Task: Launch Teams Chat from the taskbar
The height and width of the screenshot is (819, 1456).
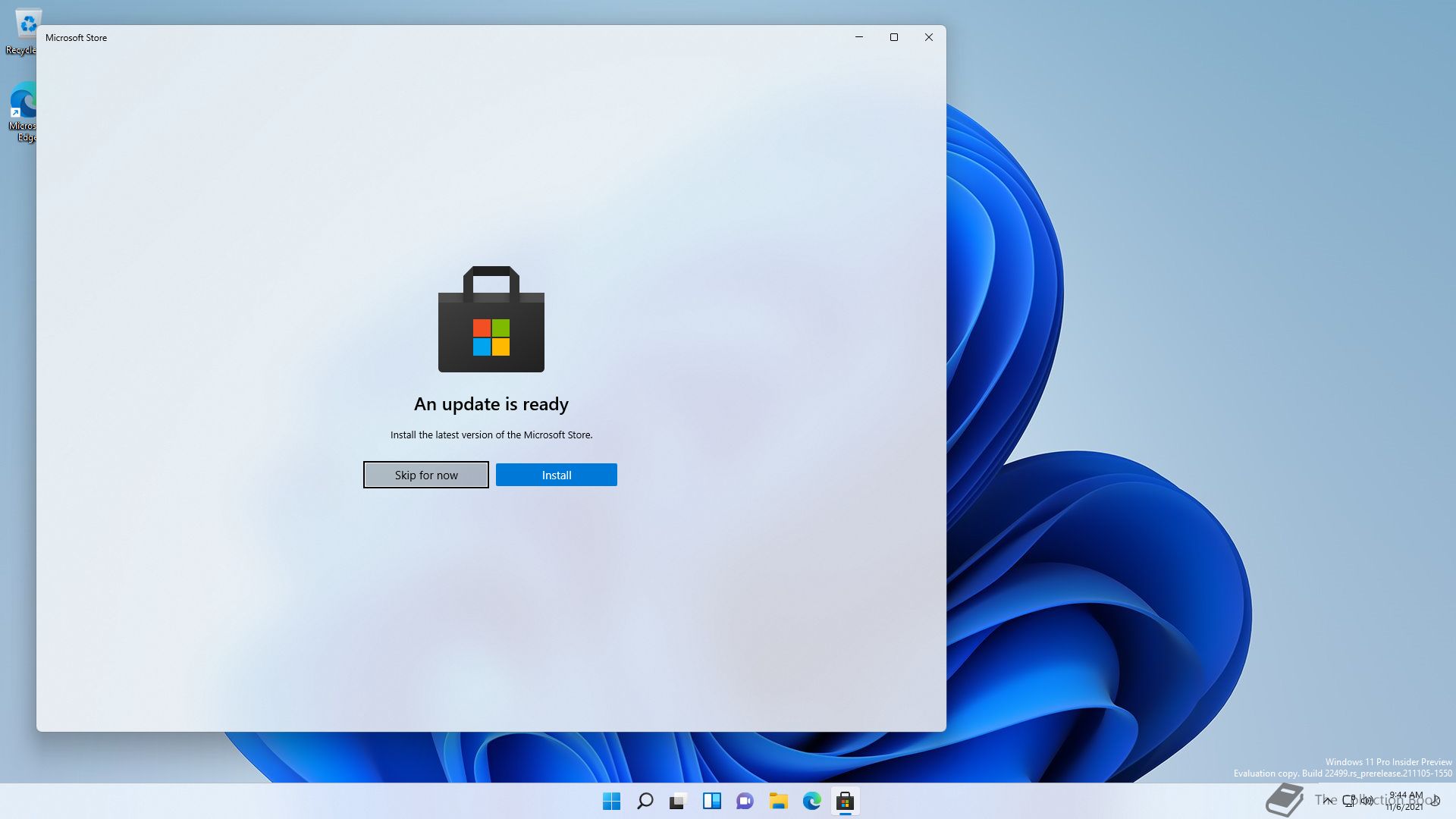Action: click(x=745, y=801)
